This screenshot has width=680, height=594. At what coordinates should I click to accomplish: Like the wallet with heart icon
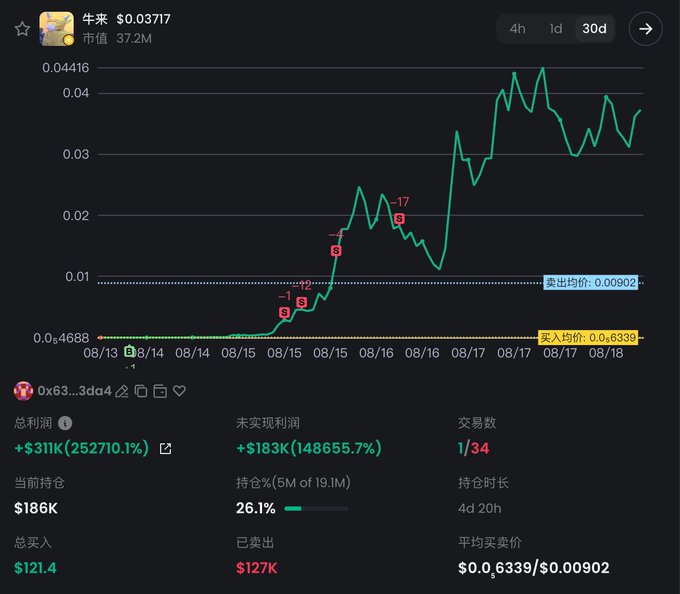click(179, 391)
